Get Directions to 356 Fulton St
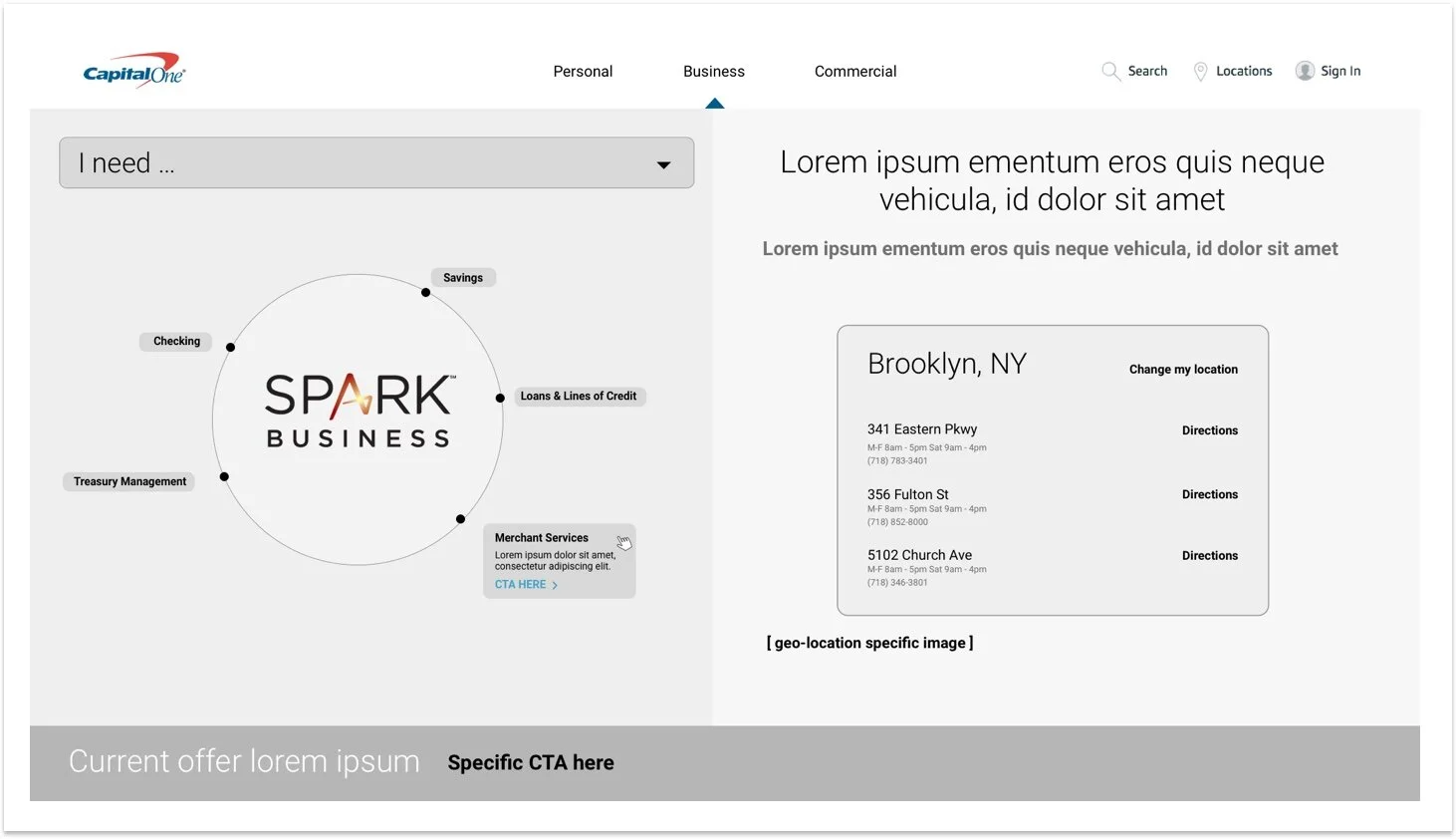Screen dimensions: 1456x839 click(x=1210, y=494)
